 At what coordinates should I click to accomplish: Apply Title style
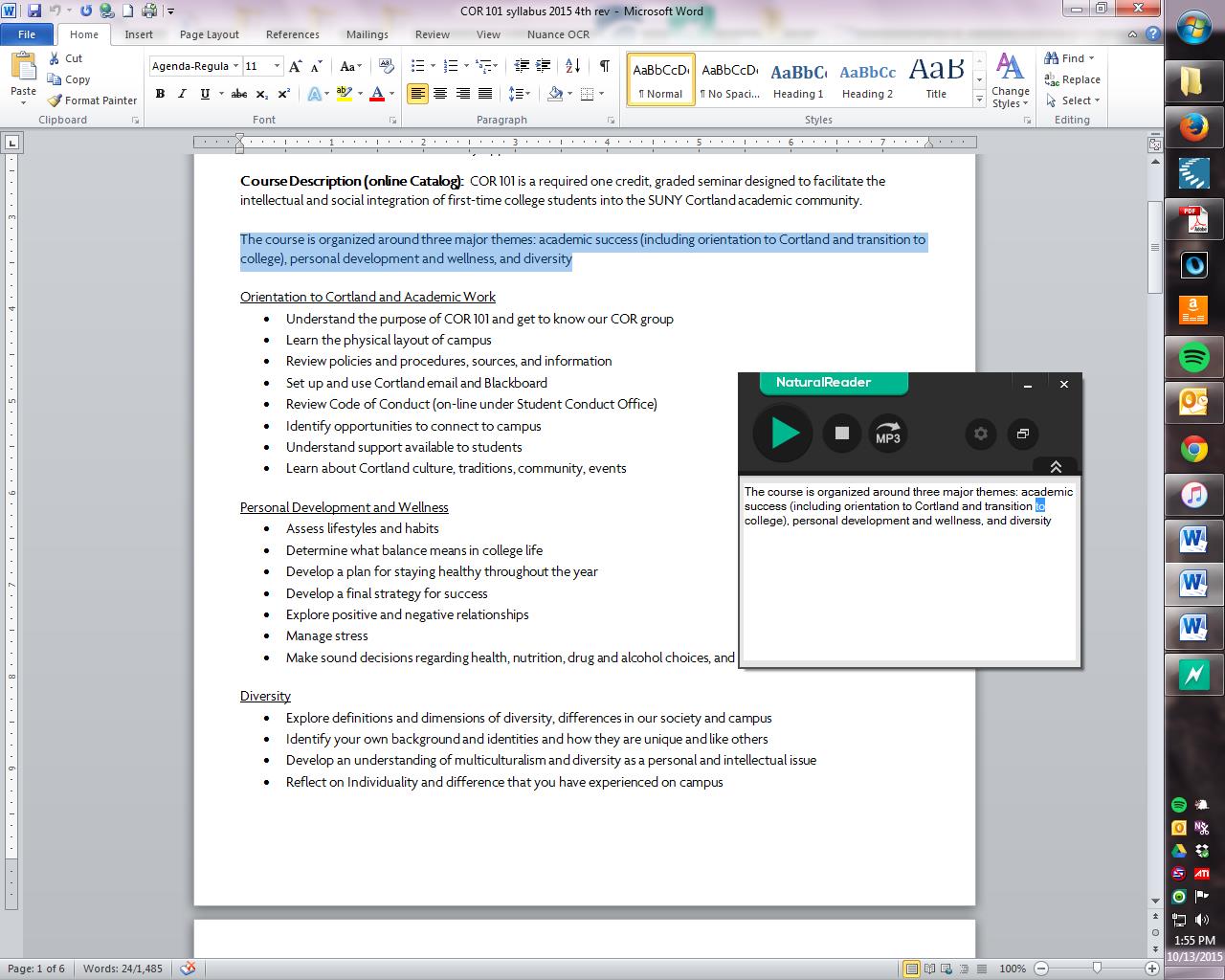tap(936, 79)
